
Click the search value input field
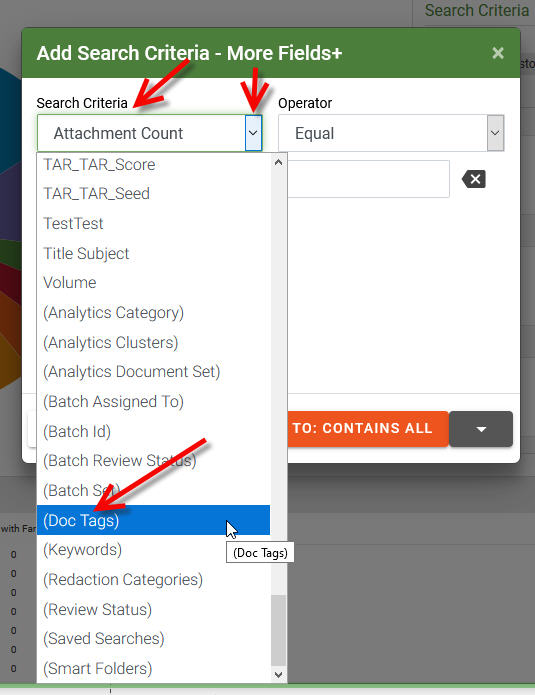tap(368, 179)
